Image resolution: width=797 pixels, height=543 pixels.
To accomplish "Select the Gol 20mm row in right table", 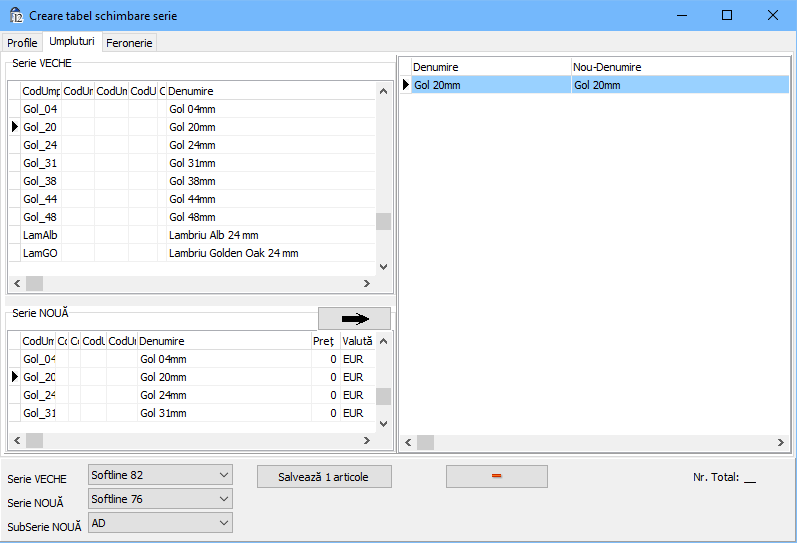I will [490, 85].
